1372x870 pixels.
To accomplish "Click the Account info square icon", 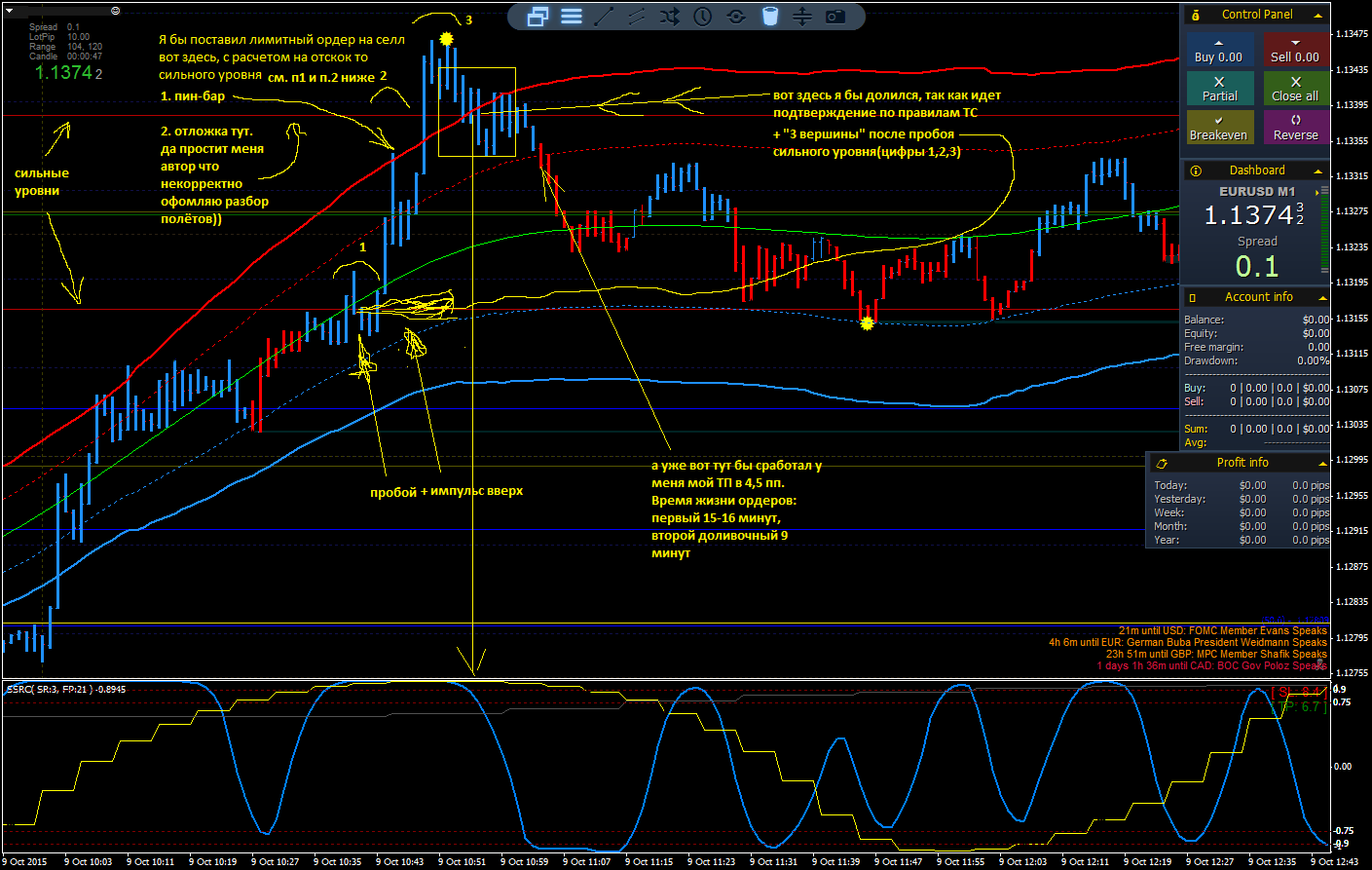I will point(1192,297).
